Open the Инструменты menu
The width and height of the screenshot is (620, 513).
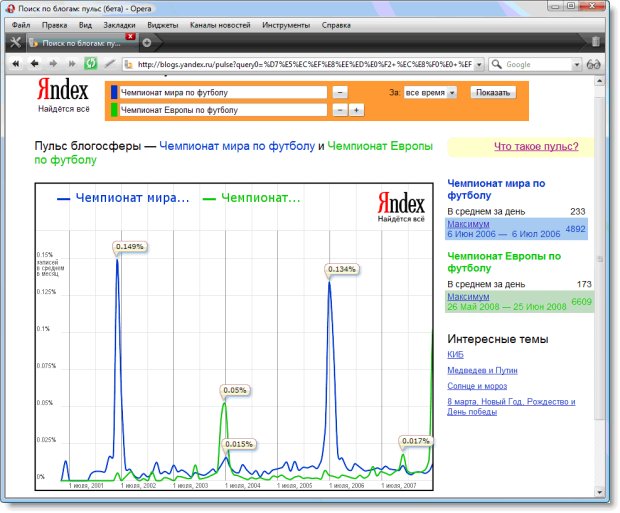(x=286, y=25)
